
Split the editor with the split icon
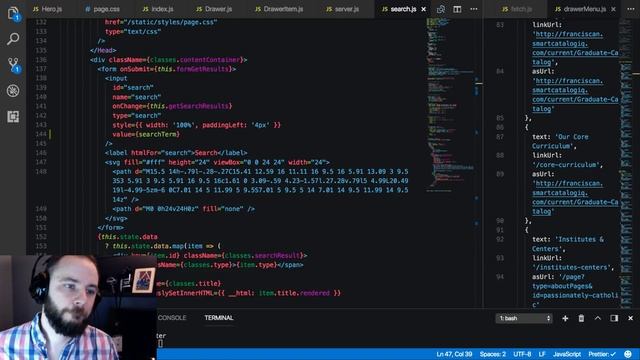pyautogui.click(x=457, y=9)
